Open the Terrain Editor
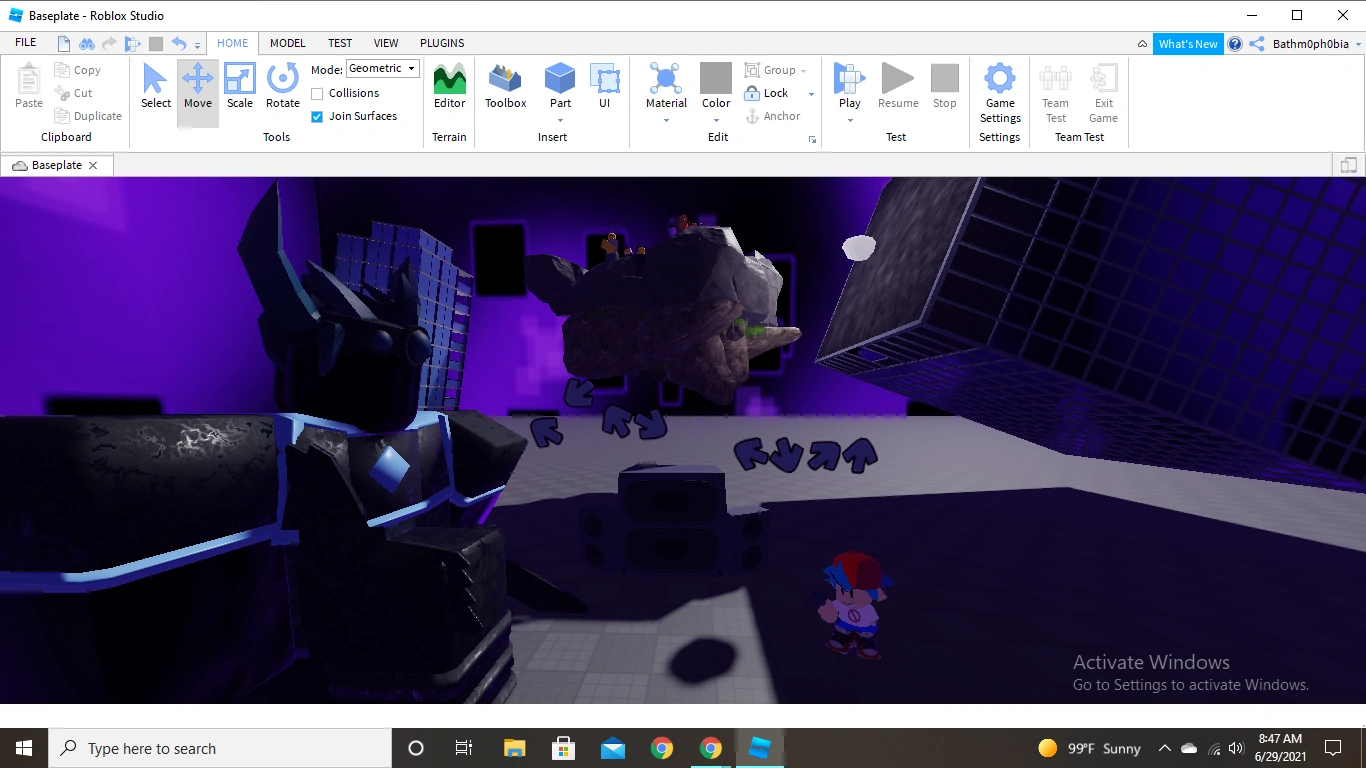1366x768 pixels. pos(449,86)
